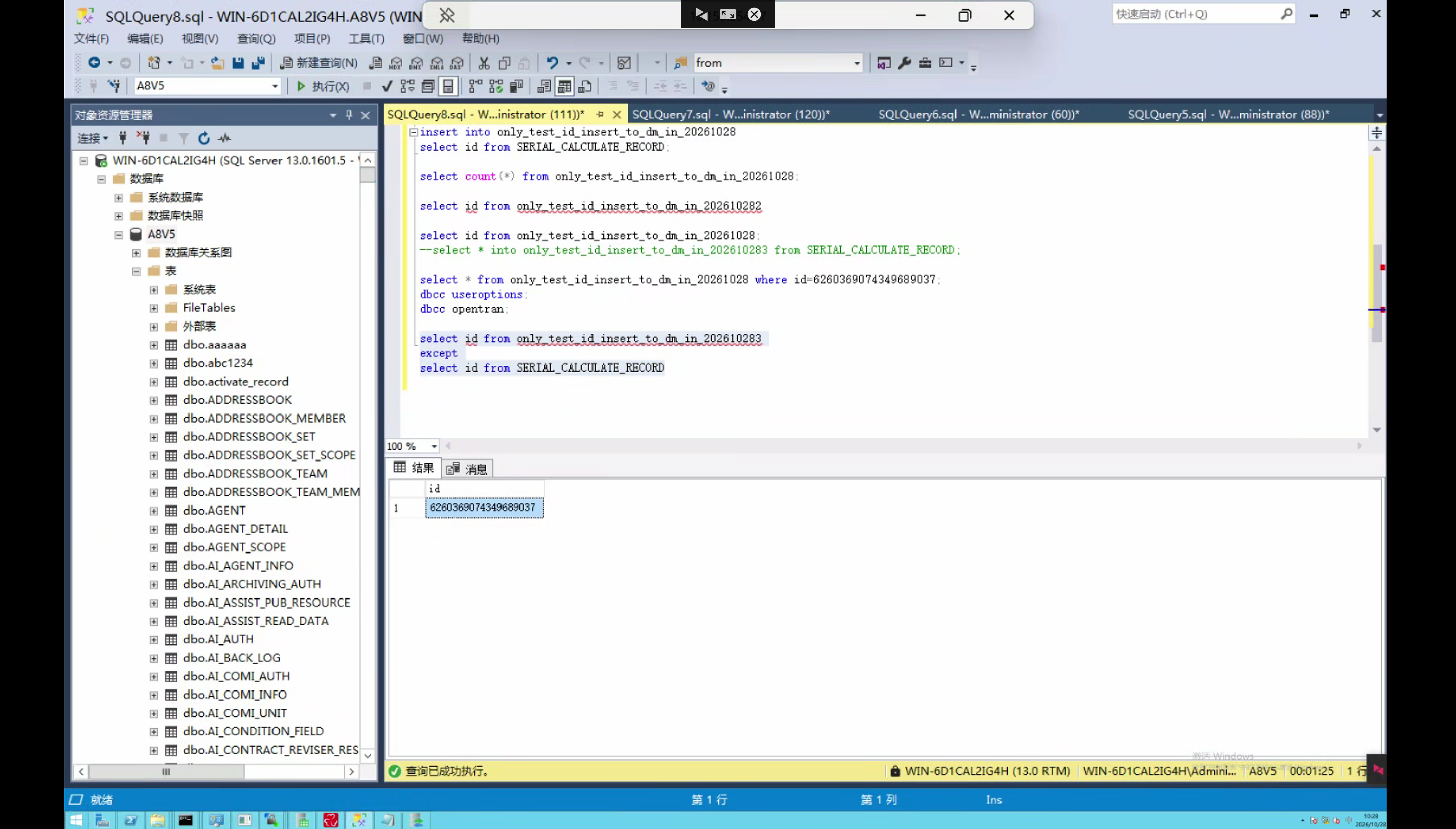Click the New Query (新建查询) toolbar button
The image size is (1456, 829).
(319, 63)
